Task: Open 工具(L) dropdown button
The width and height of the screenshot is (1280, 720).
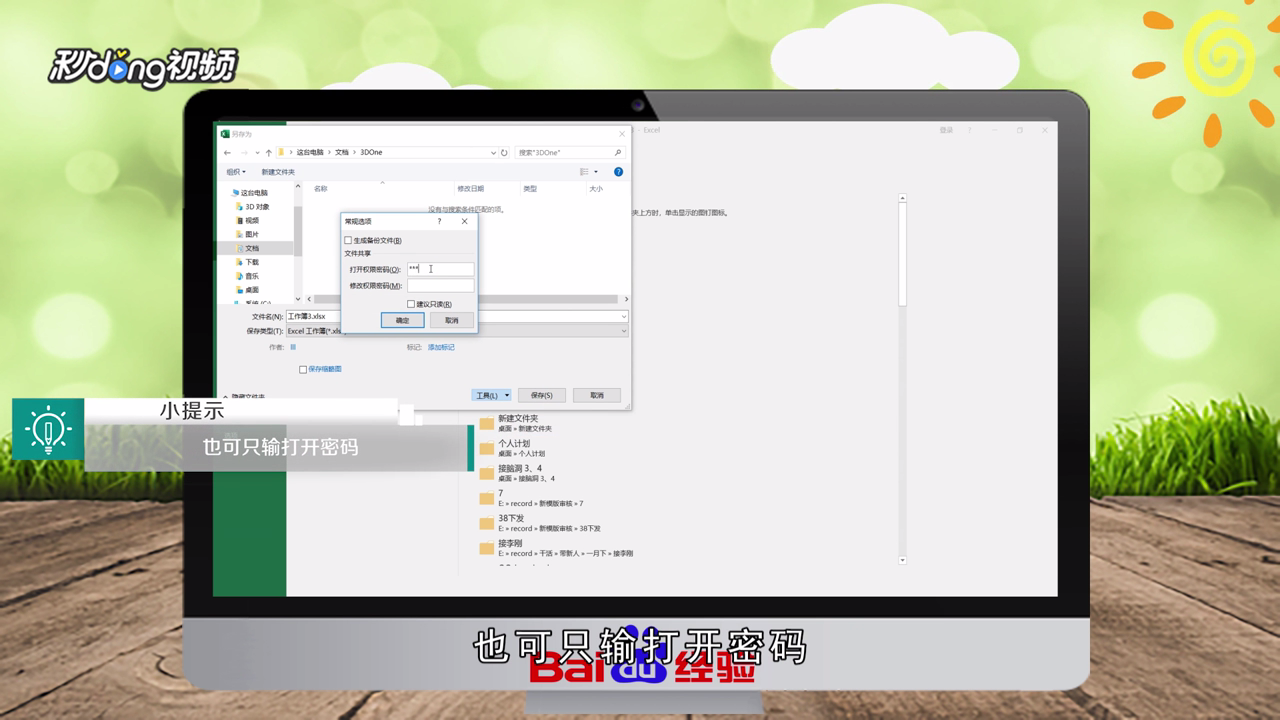Action: point(491,395)
